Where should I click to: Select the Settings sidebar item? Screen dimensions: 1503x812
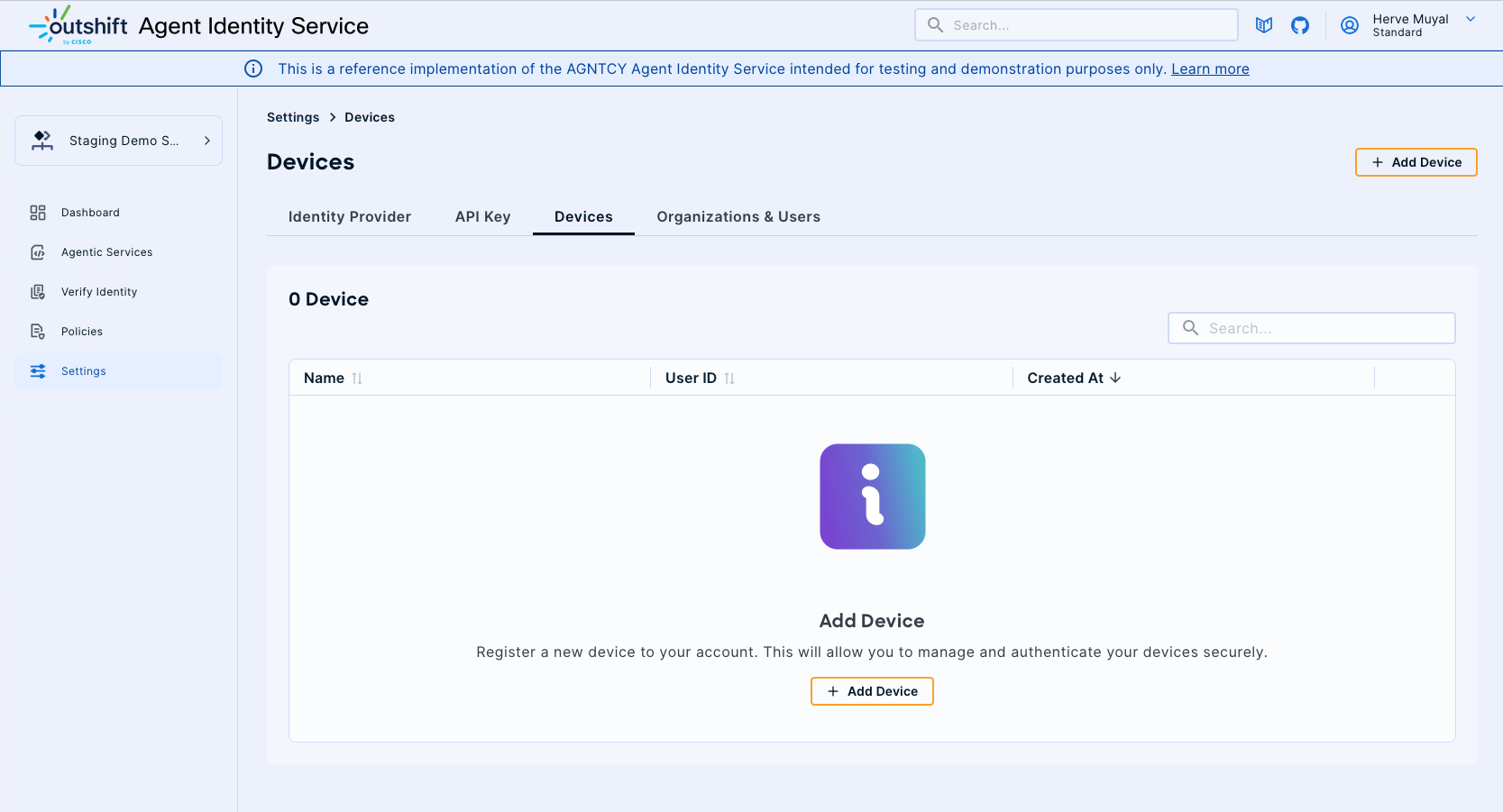pos(84,371)
